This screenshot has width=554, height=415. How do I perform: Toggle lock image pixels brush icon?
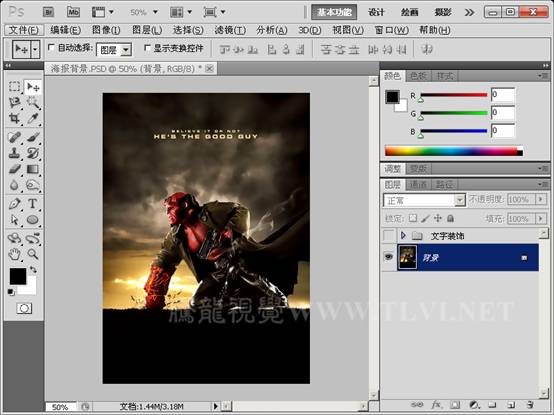pos(425,218)
